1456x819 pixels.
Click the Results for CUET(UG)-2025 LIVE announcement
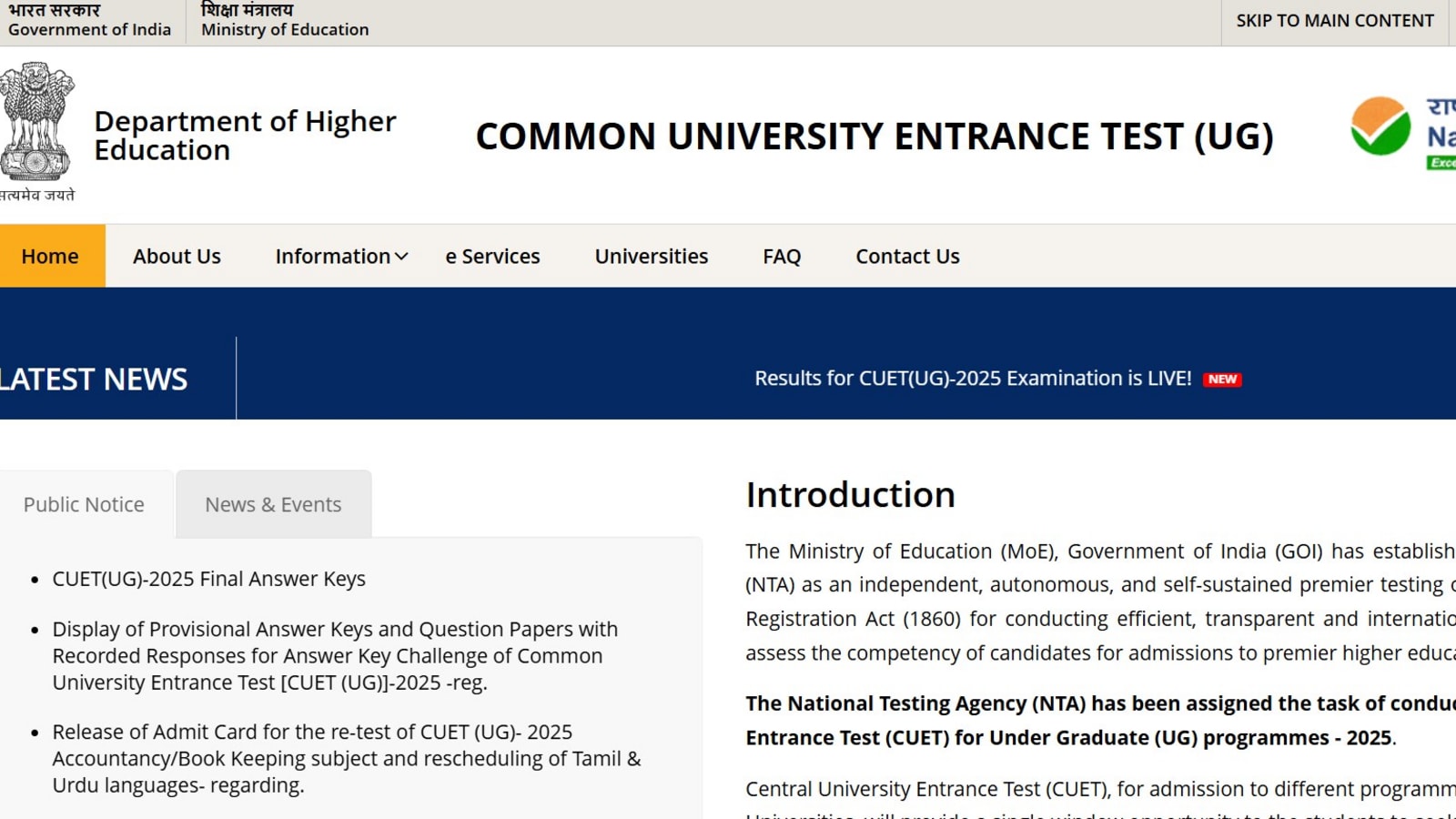[972, 378]
